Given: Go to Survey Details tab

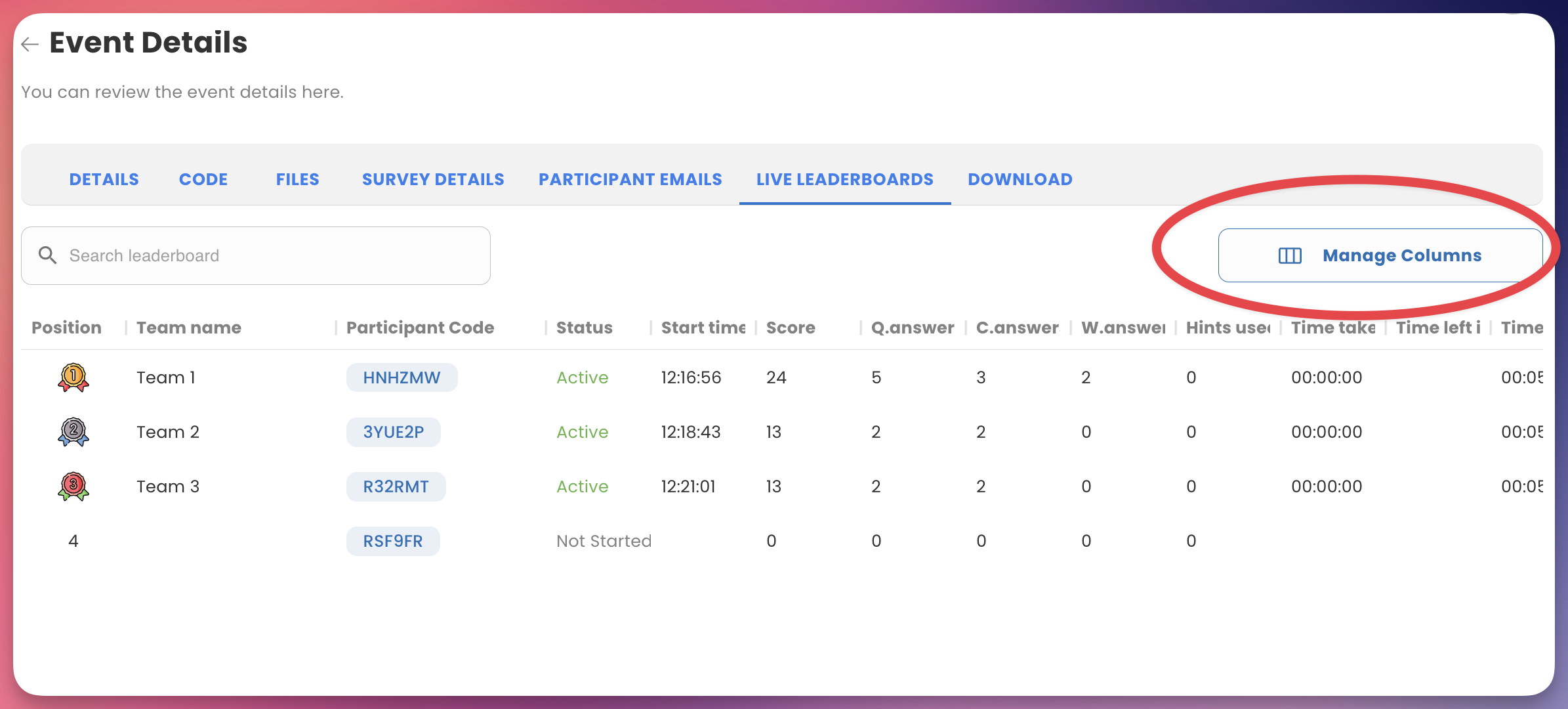Looking at the screenshot, I should click(x=433, y=179).
